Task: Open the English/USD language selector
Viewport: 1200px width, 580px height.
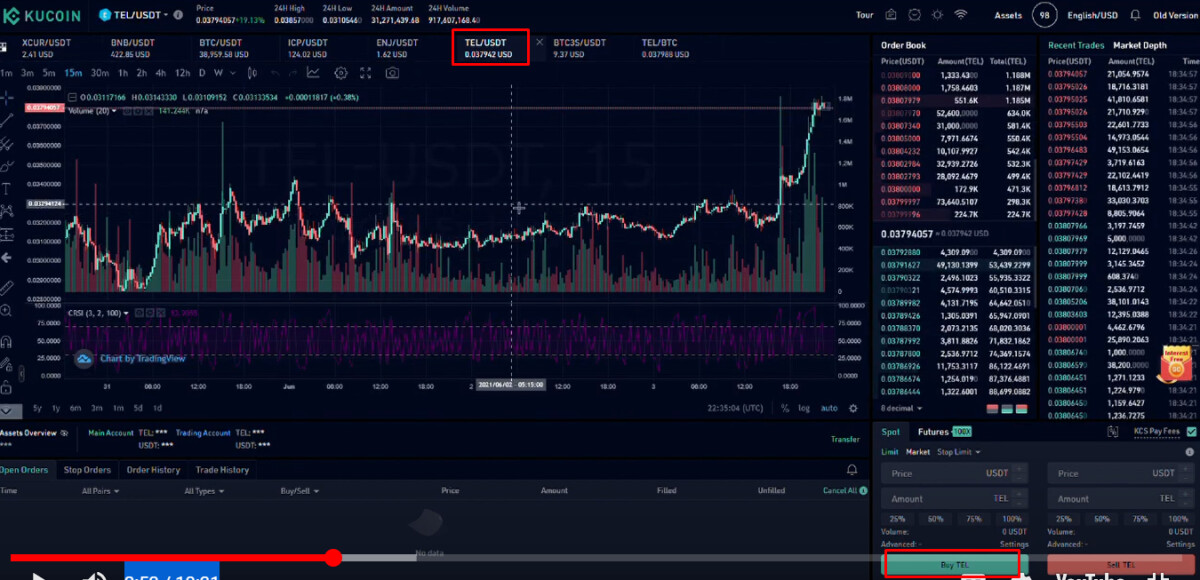Action: (1093, 16)
